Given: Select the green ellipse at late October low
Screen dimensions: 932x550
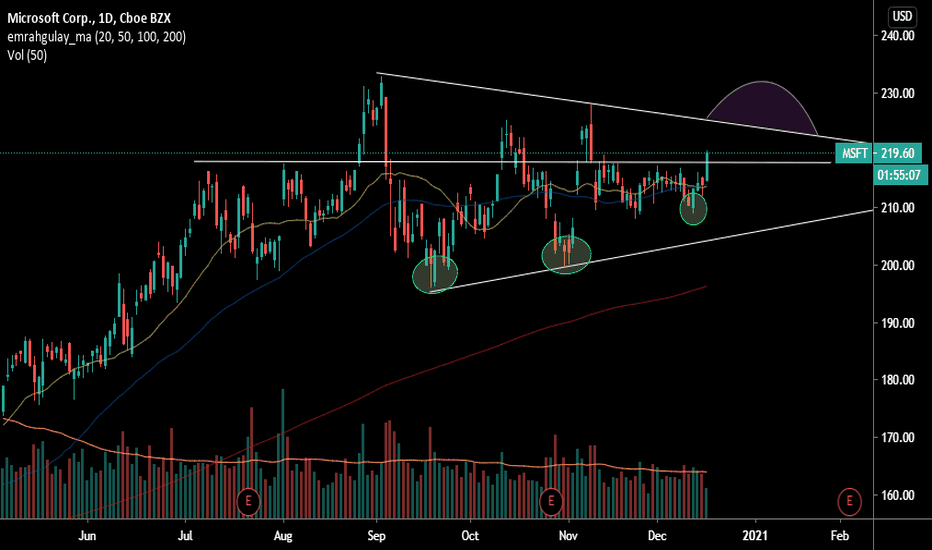Looking at the screenshot, I should pos(566,255).
